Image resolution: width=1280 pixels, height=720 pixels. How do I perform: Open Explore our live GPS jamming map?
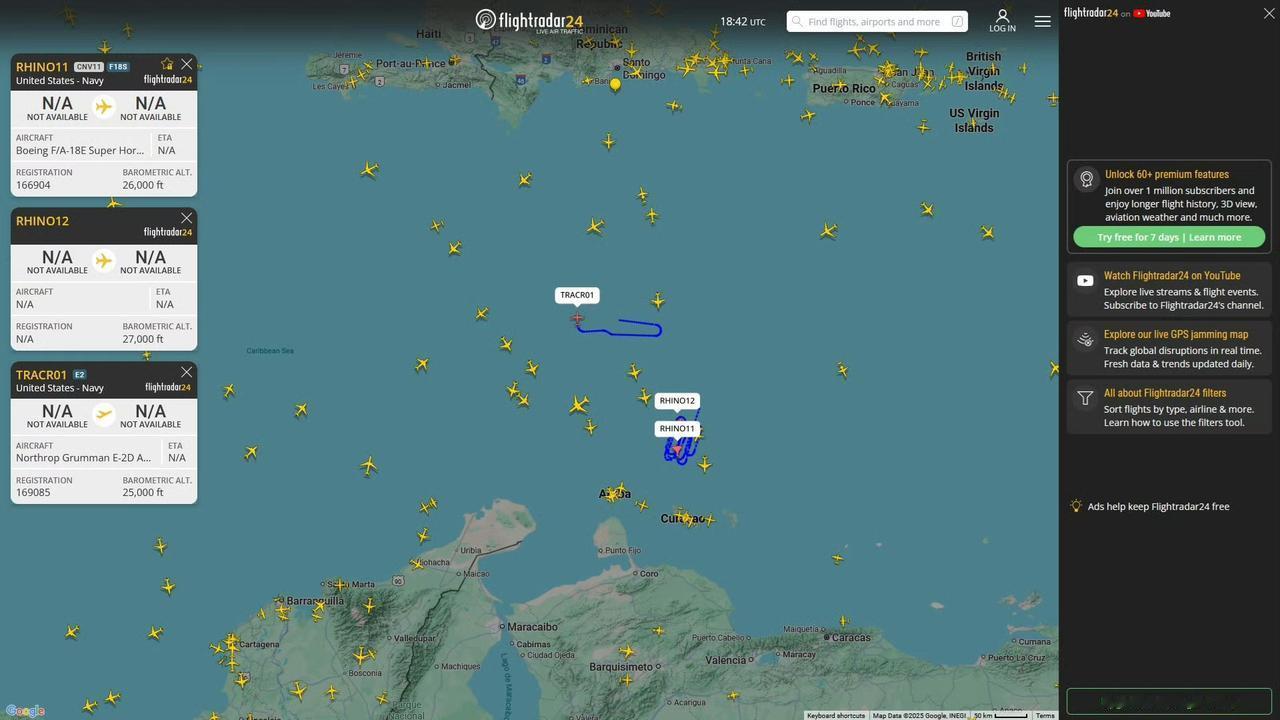pos(1176,335)
